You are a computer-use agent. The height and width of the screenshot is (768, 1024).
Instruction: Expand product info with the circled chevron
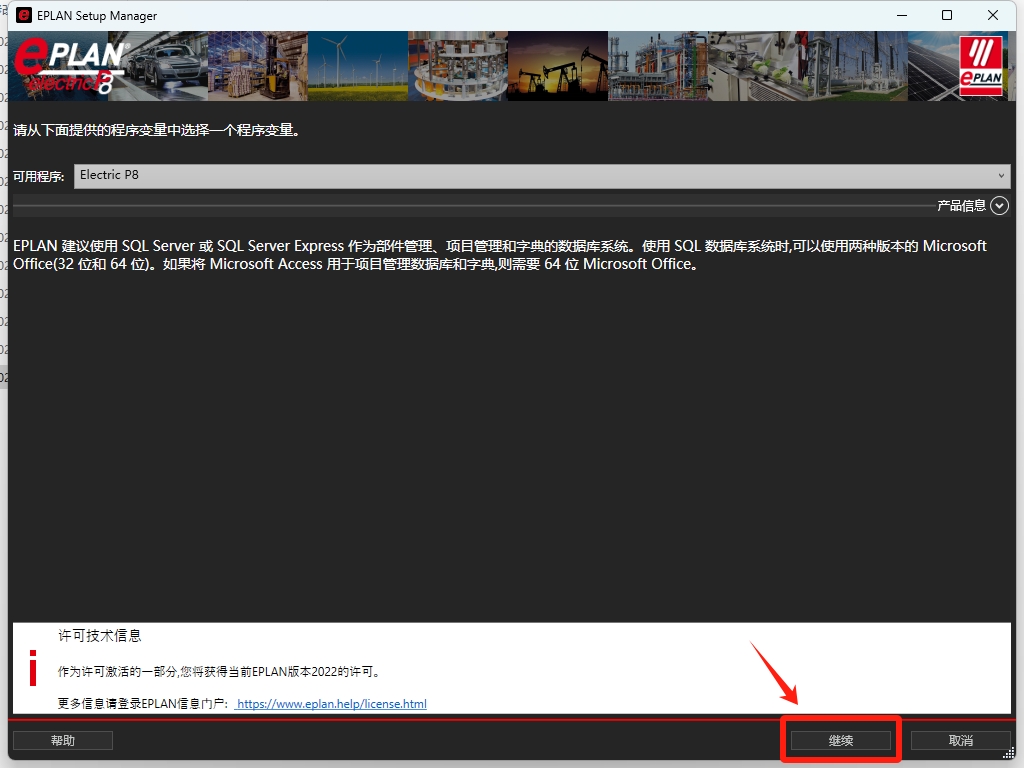click(x=999, y=205)
